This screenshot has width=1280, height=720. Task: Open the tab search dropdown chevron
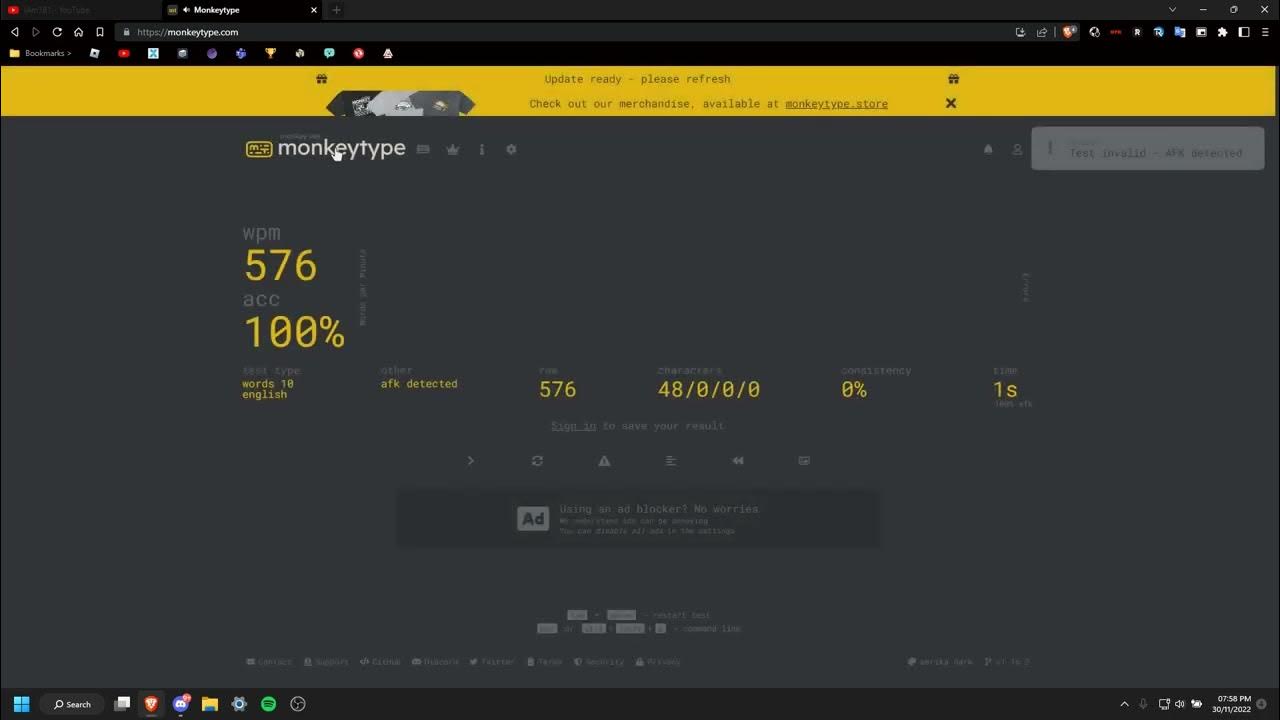pos(1173,10)
